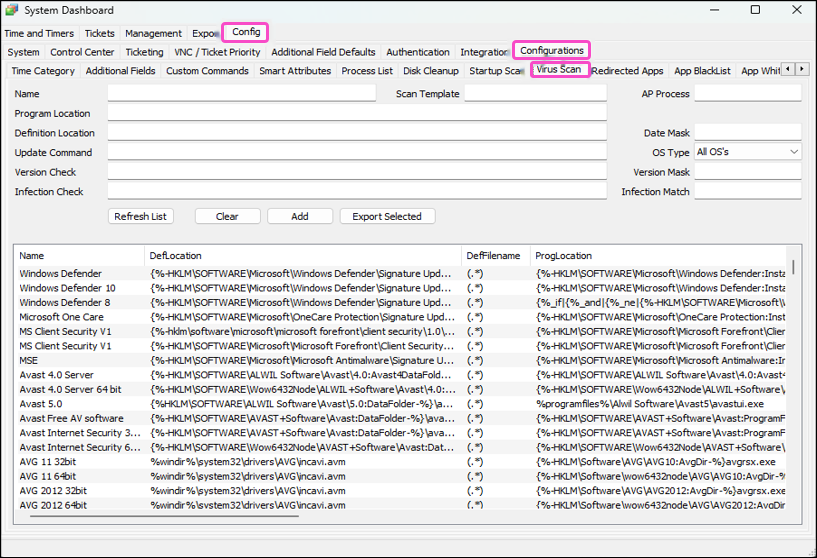Viewport: 817px width, 558px height.
Task: Click the Add button
Action: point(299,216)
